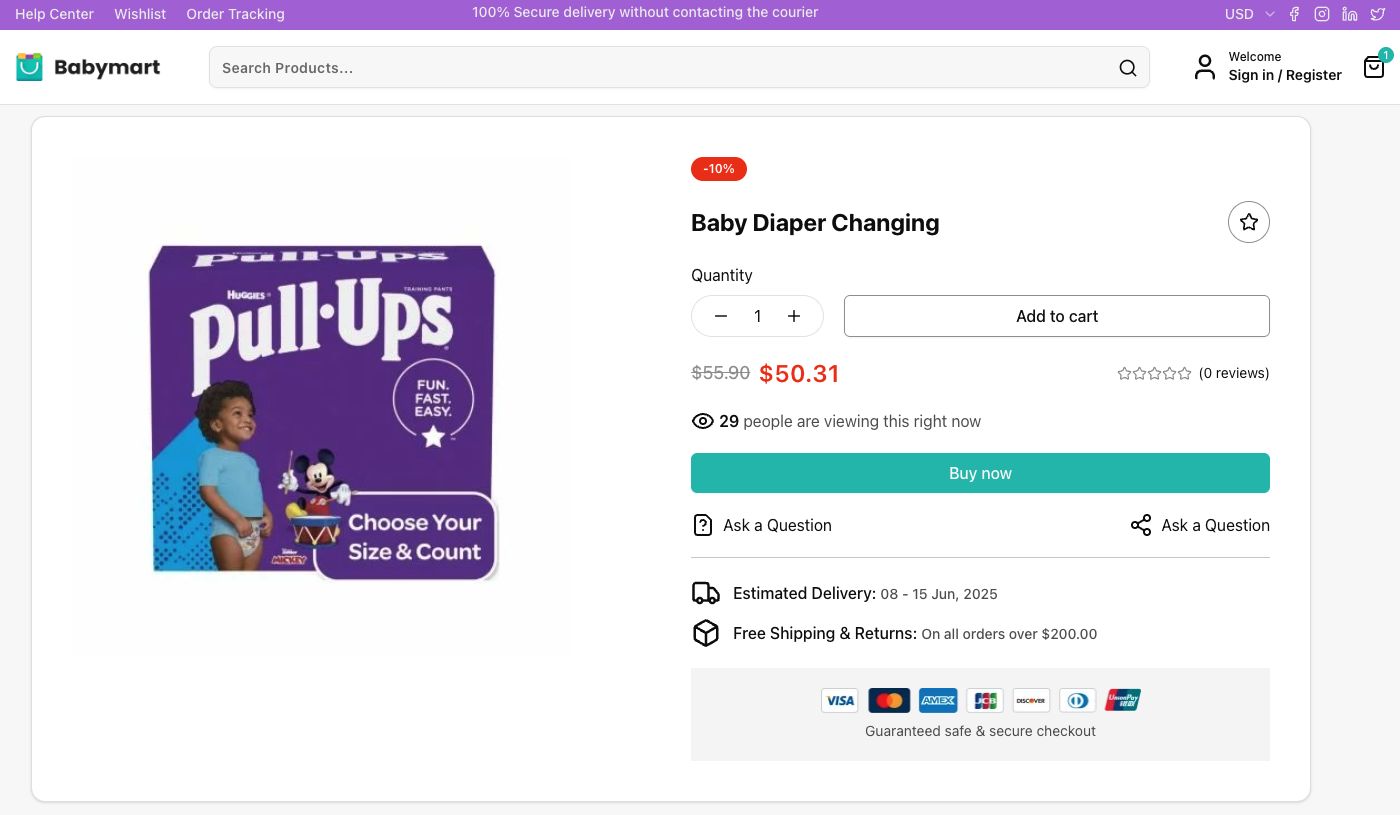1400x815 pixels.
Task: Go to Order Tracking page
Action: [235, 14]
